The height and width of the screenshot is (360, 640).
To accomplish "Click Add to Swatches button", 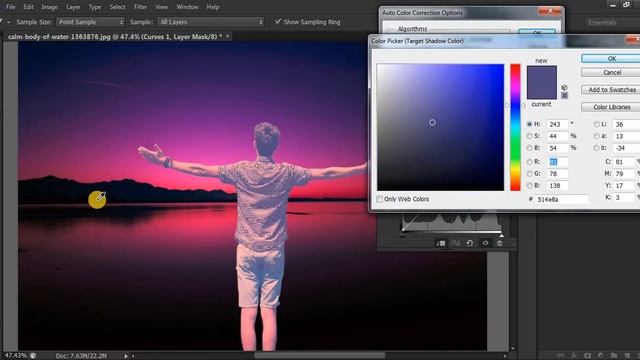I will click(611, 89).
